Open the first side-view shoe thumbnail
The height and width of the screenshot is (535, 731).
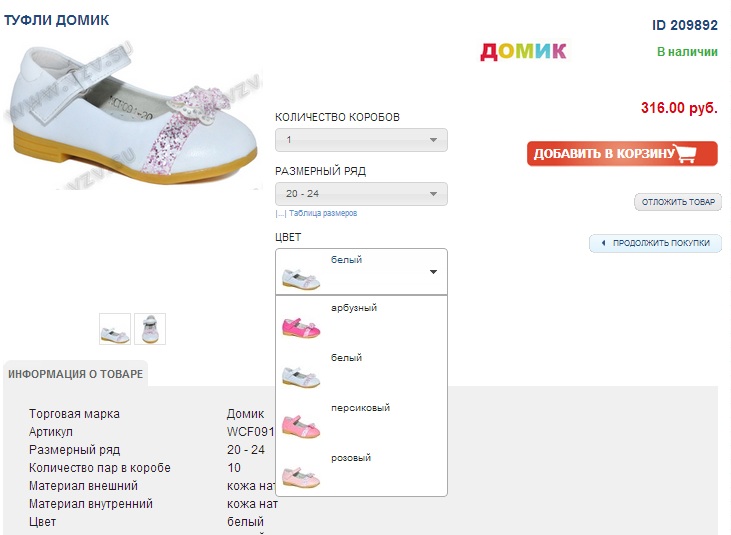tap(115, 329)
